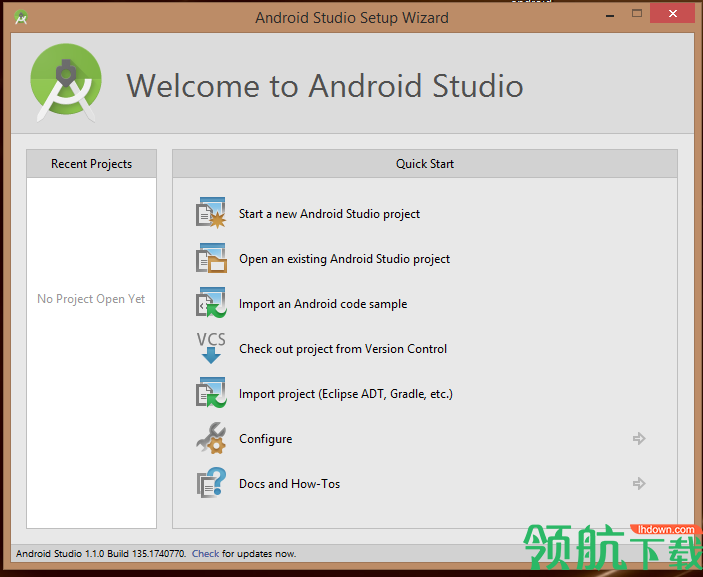The image size is (703, 577).
Task: Open an existing Android Studio project
Action: pyautogui.click(x=344, y=259)
